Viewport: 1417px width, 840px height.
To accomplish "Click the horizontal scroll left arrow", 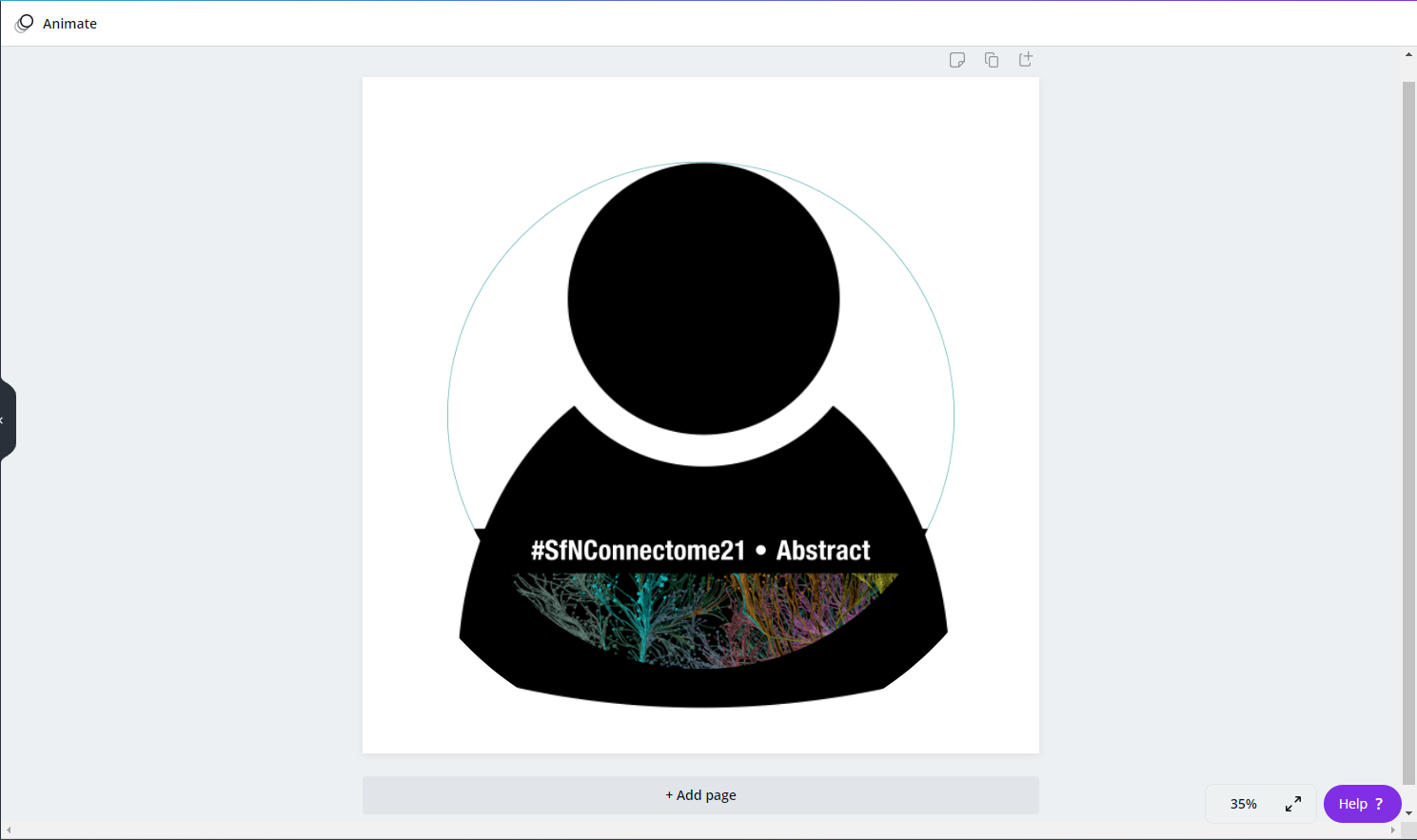I will pos(9,830).
